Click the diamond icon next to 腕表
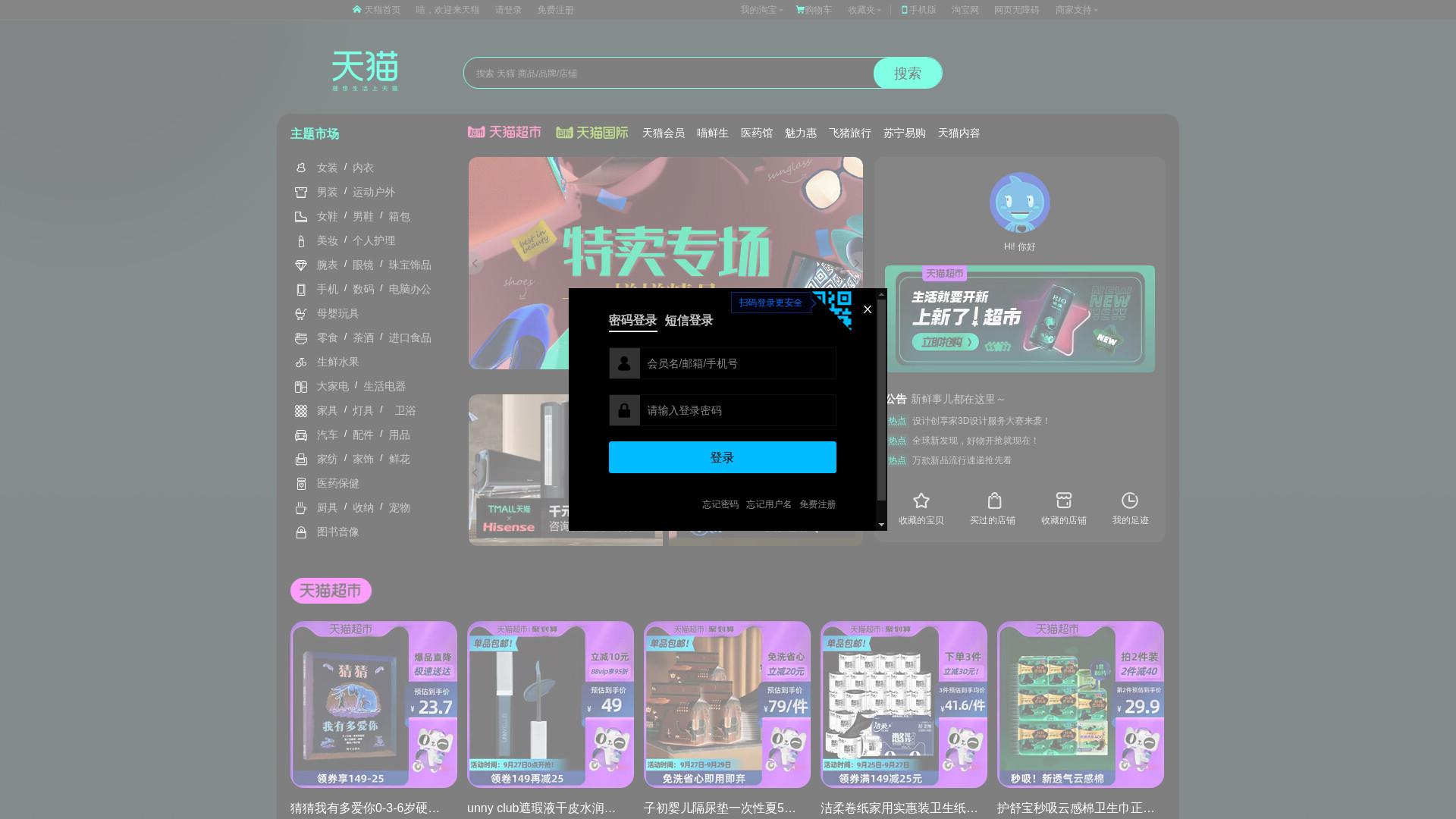This screenshot has width=1456, height=819. coord(301,265)
